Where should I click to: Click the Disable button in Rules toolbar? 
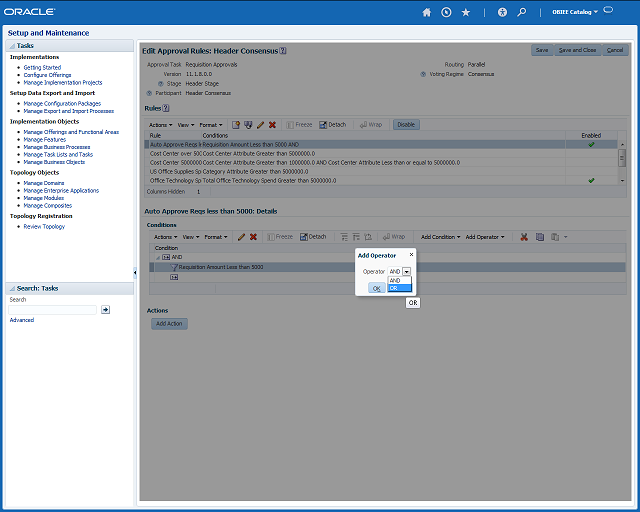(406, 125)
